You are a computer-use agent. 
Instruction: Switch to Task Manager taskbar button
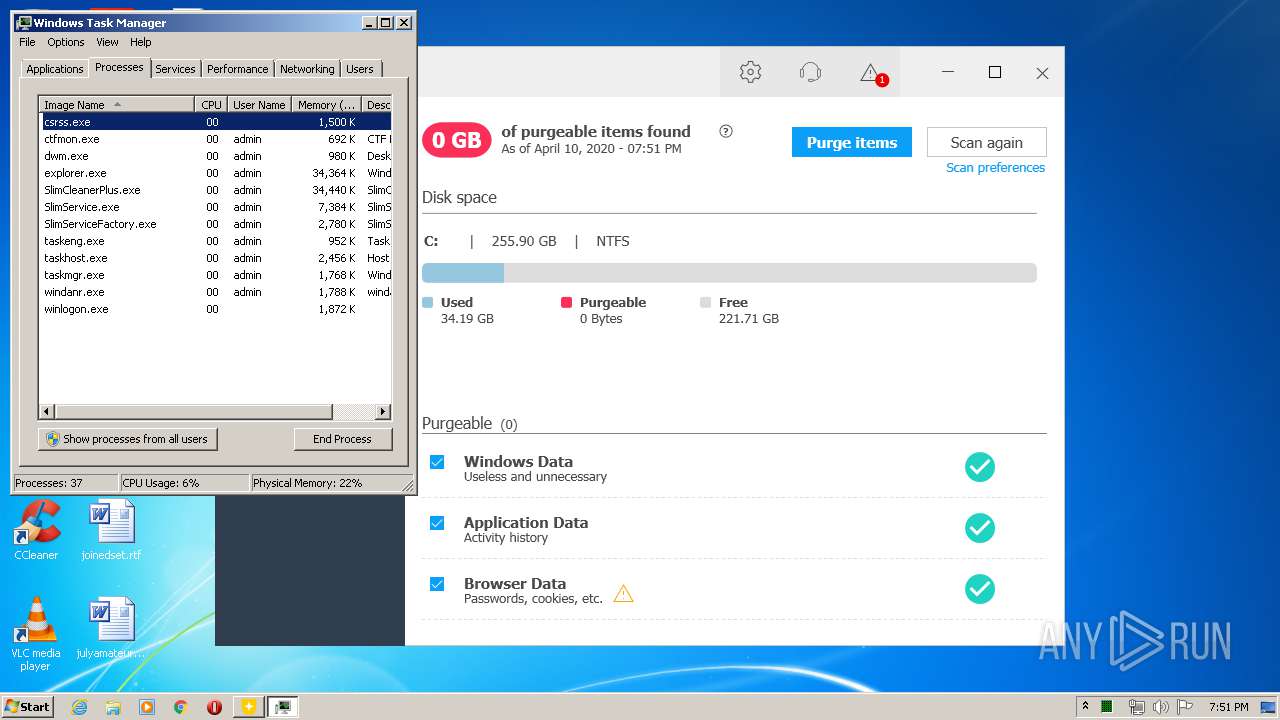pyautogui.click(x=283, y=707)
